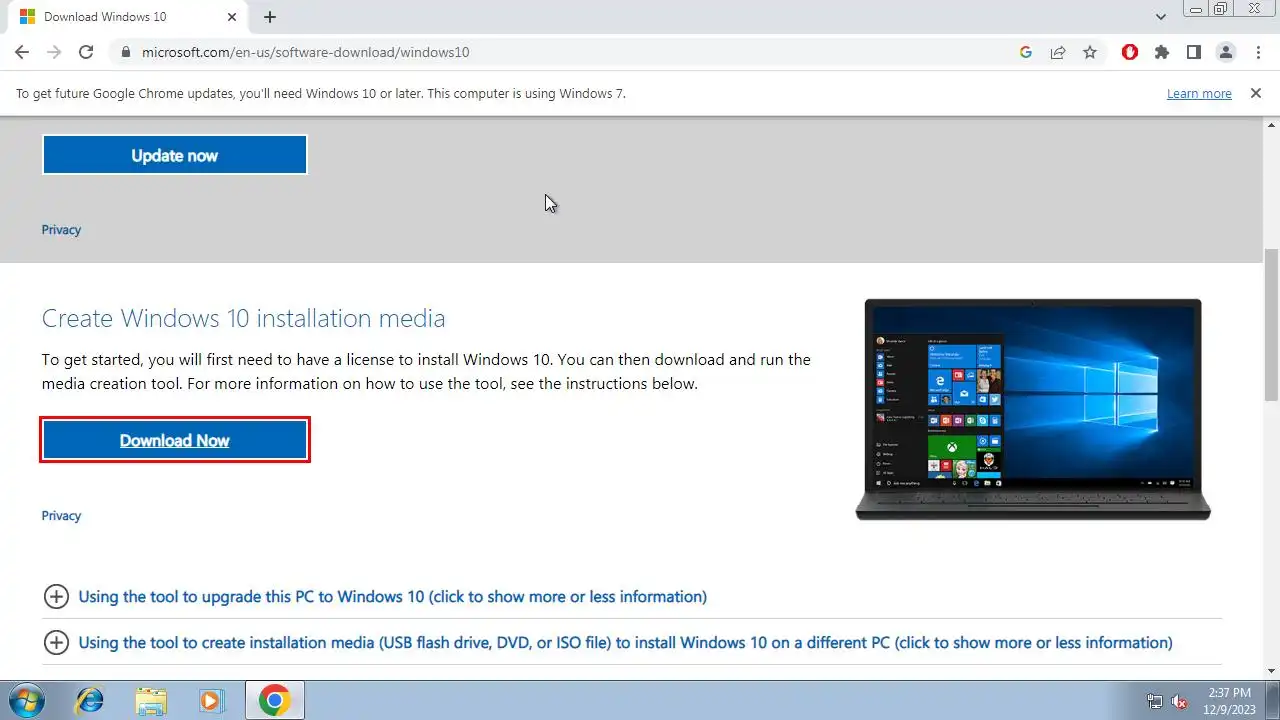Click the Update now button

(174, 155)
